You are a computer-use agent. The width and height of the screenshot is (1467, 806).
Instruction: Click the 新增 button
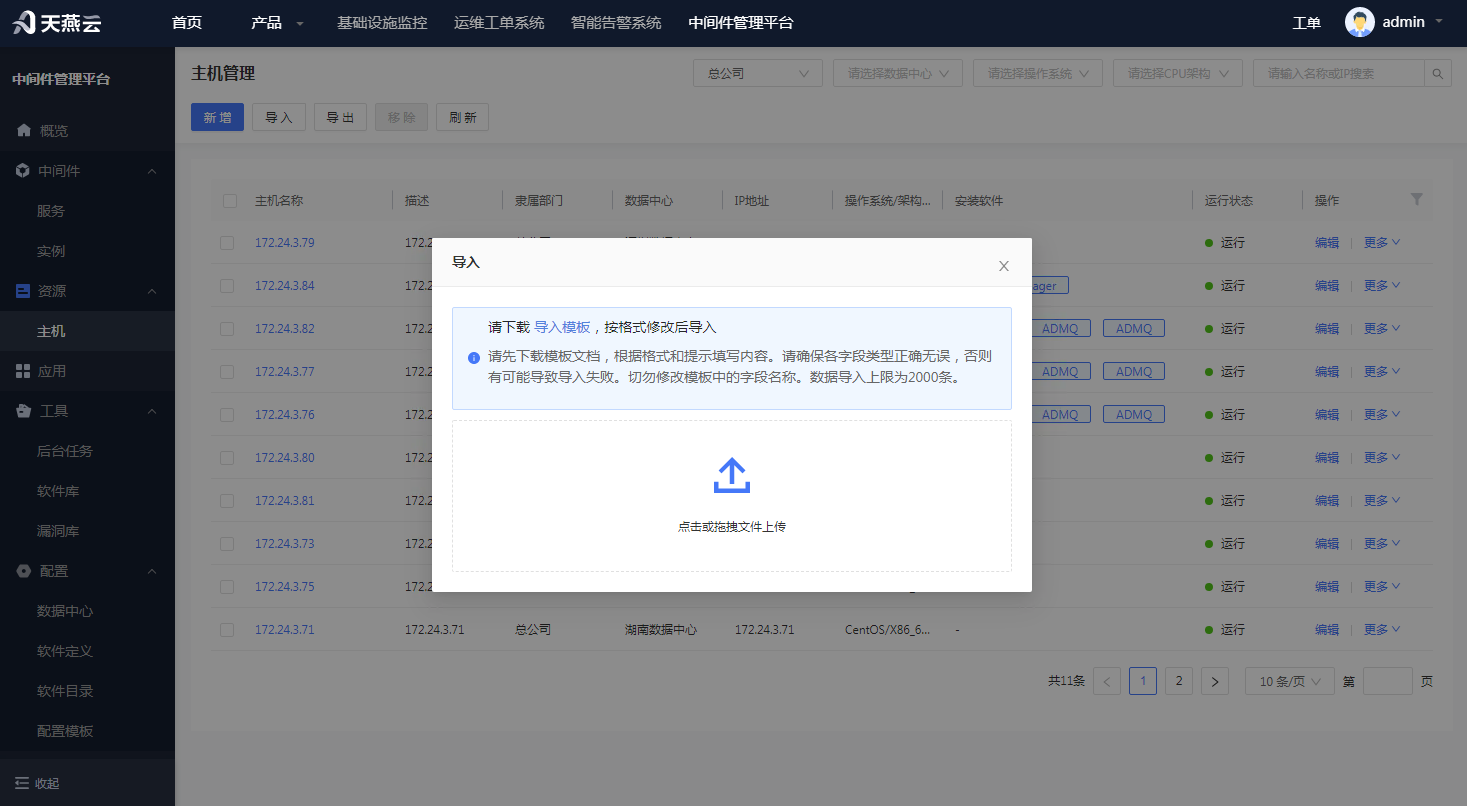217,117
